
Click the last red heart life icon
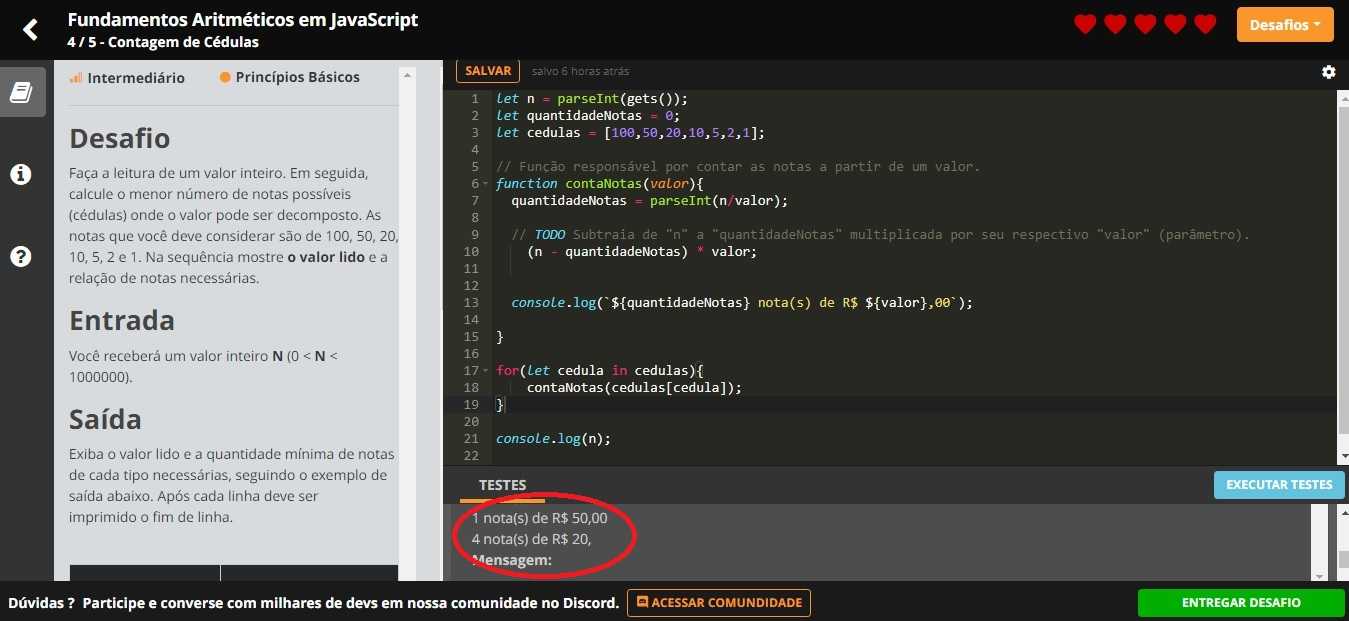[x=1204, y=23]
